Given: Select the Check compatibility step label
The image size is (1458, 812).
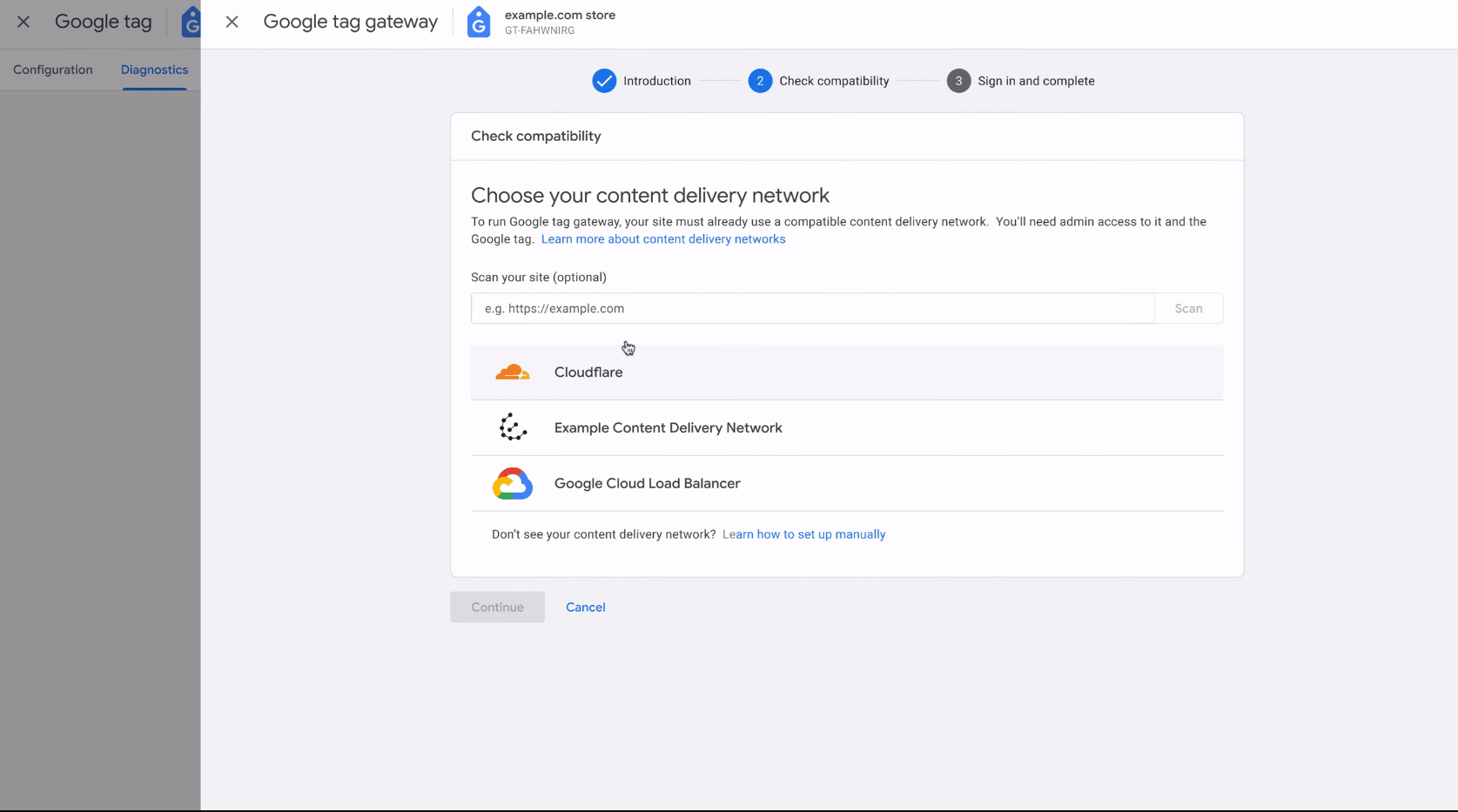Looking at the screenshot, I should click(x=834, y=81).
